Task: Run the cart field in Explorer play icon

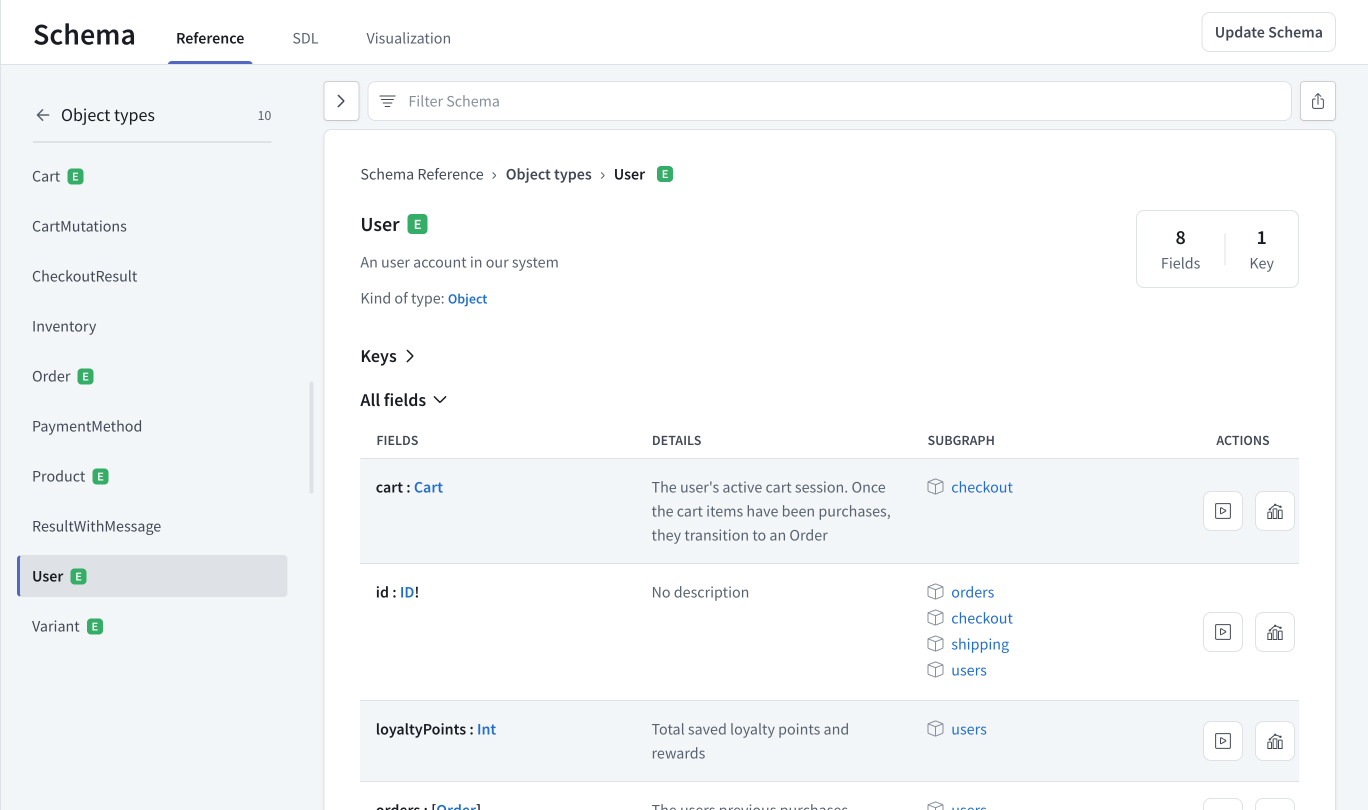Action: click(x=1222, y=511)
